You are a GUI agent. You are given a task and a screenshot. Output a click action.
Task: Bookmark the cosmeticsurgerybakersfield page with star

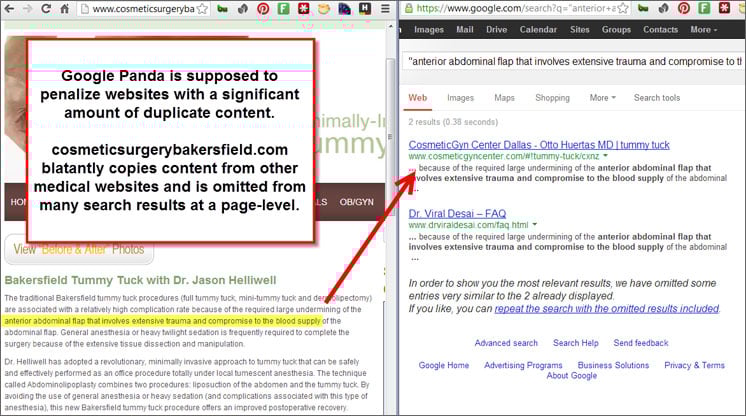coord(202,9)
